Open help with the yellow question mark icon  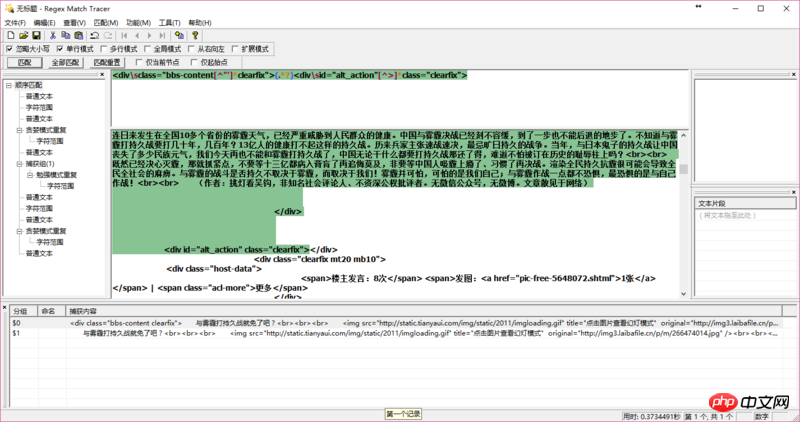(195, 35)
